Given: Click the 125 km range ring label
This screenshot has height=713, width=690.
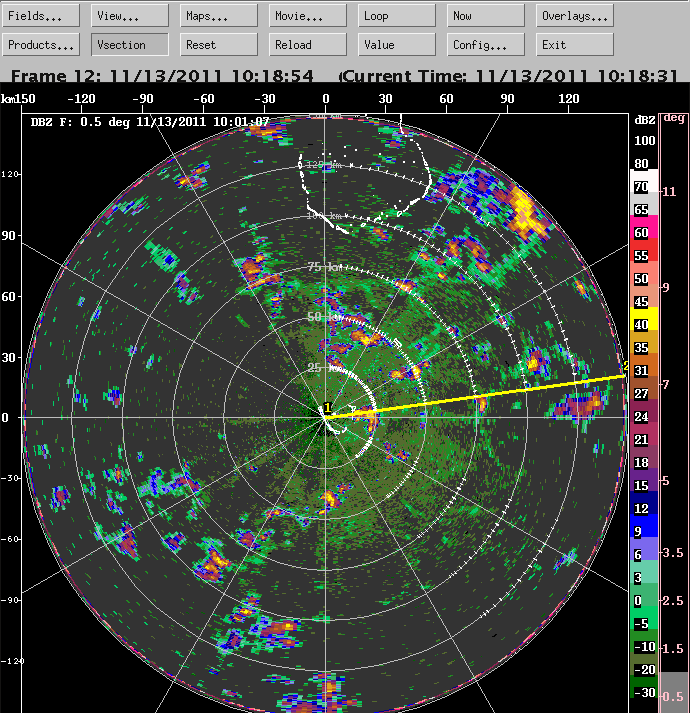Looking at the screenshot, I should pos(324,165).
